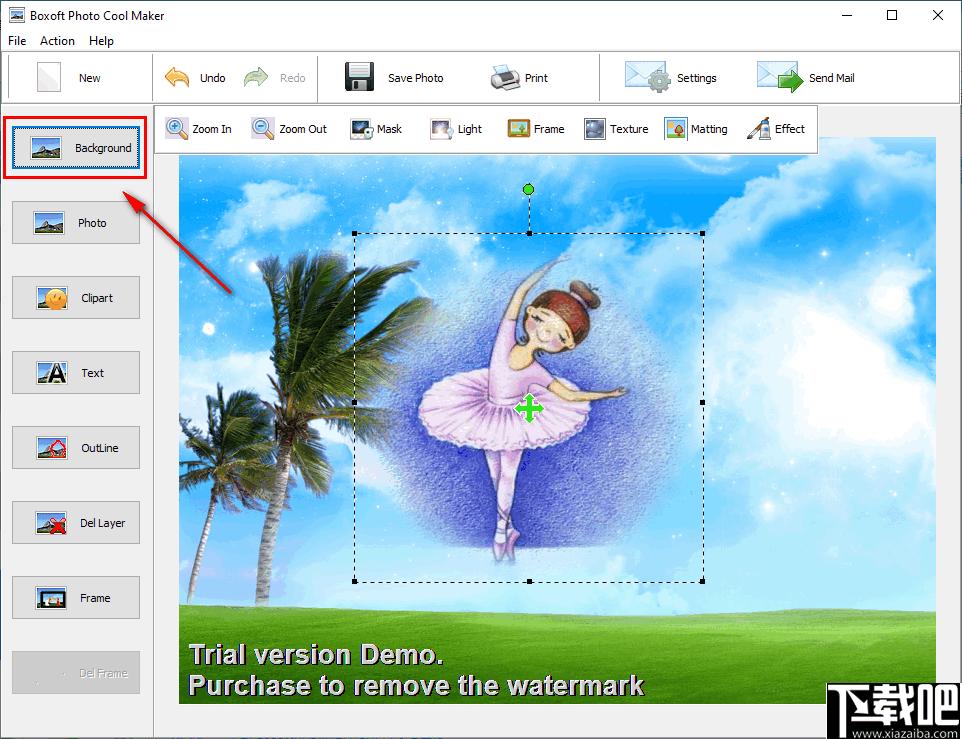Open the Effect brush tool
Viewport: 962px width, 739px height.
pos(775,129)
